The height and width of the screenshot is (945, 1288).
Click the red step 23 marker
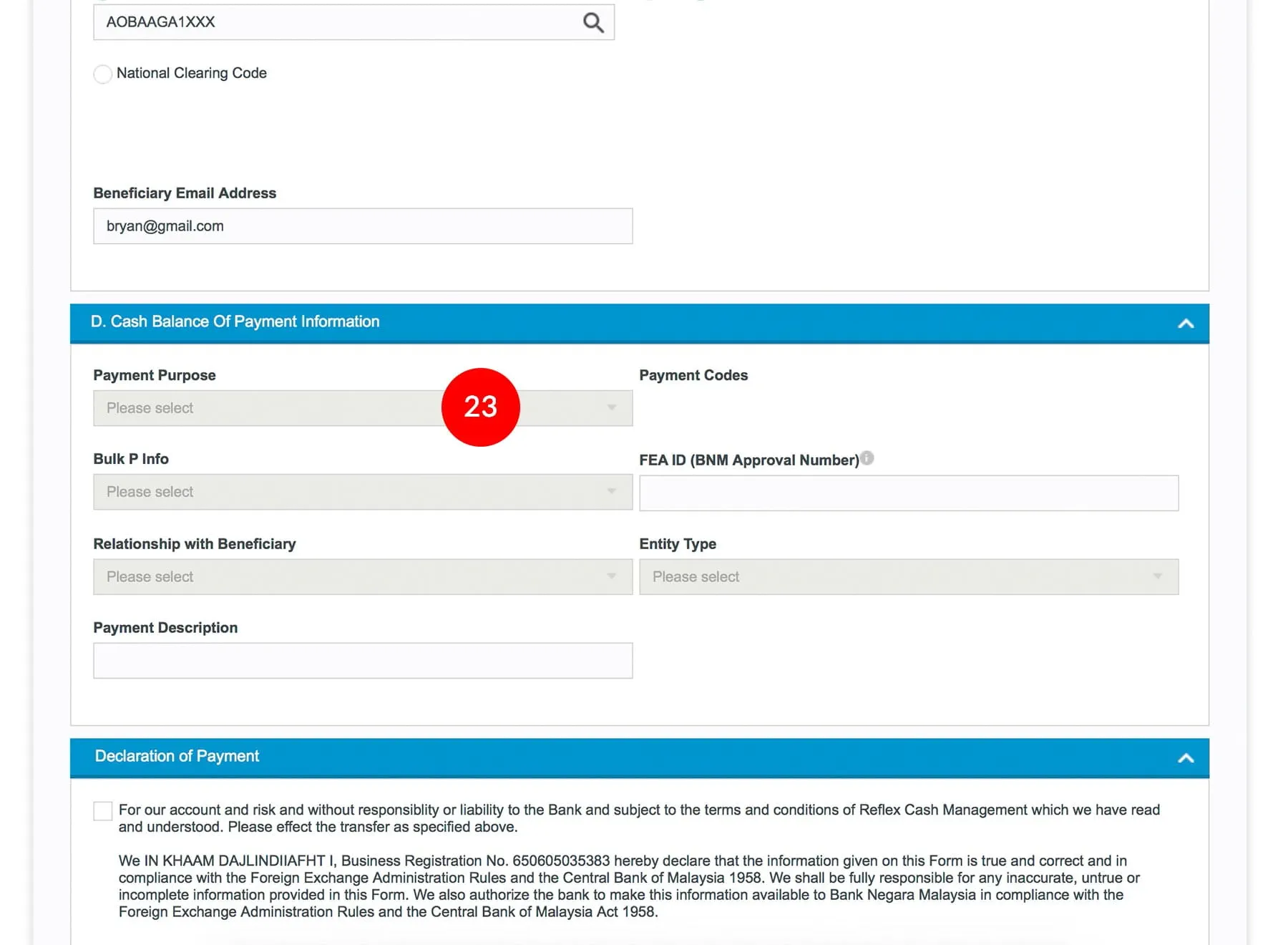480,407
